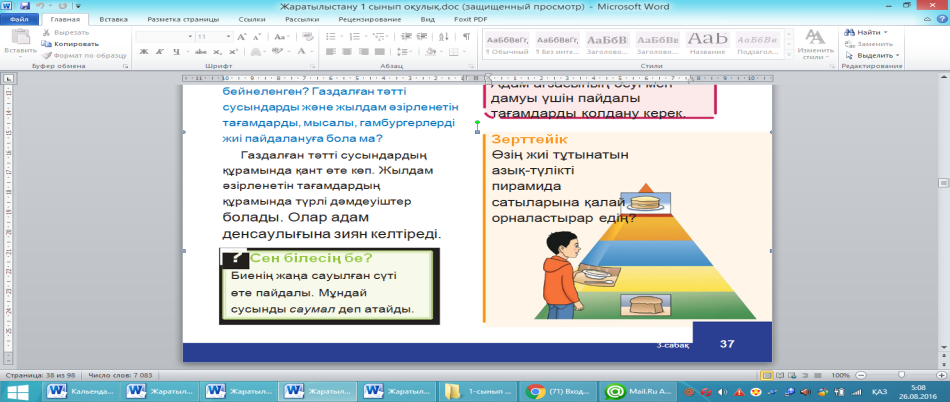Open the font size dropdown

[x=229, y=36]
